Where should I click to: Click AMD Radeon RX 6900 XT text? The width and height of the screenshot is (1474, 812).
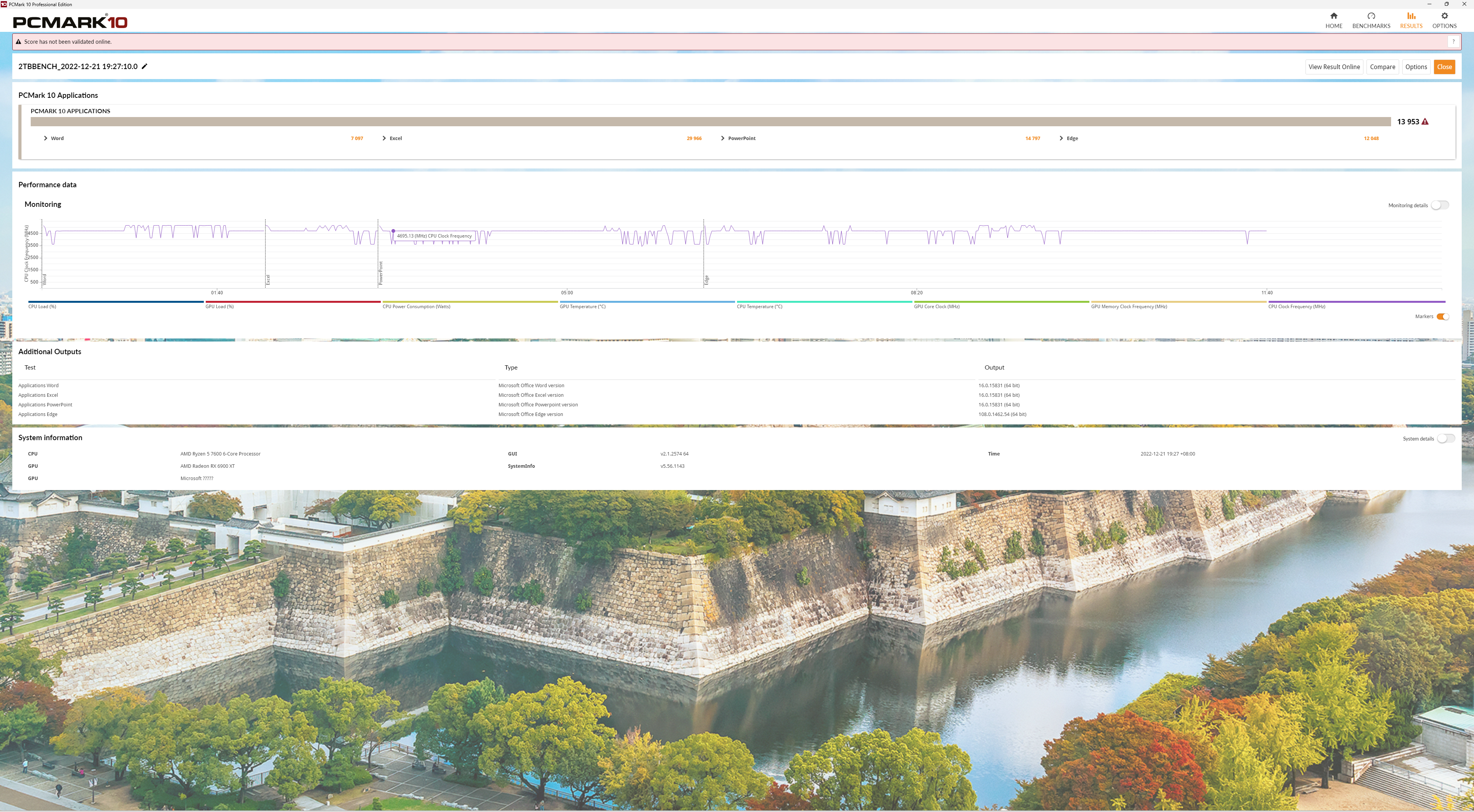coord(208,466)
